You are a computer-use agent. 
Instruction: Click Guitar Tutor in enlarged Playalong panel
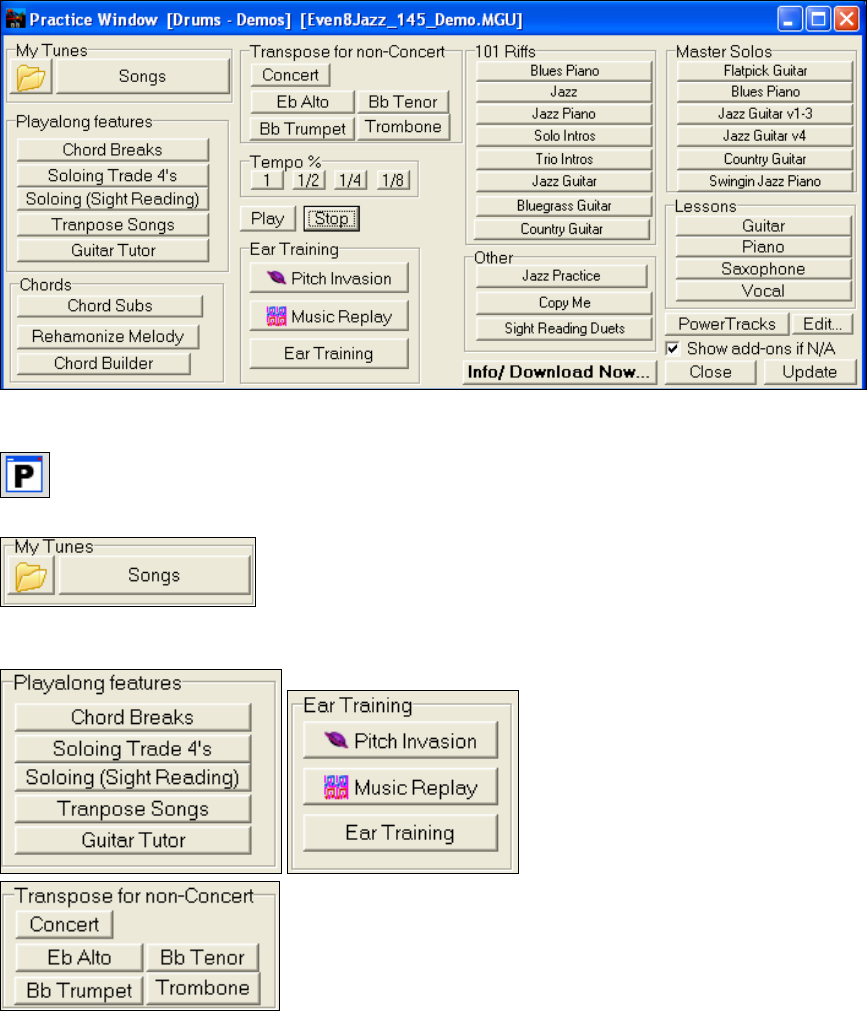(x=133, y=840)
